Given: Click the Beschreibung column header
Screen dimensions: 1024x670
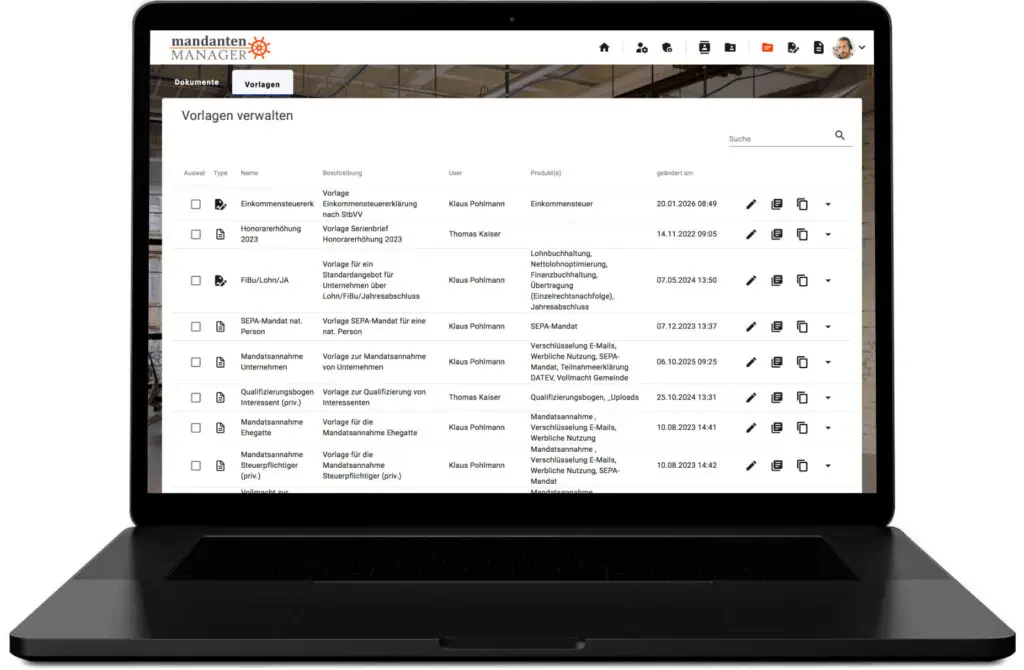Looking at the screenshot, I should tap(342, 173).
